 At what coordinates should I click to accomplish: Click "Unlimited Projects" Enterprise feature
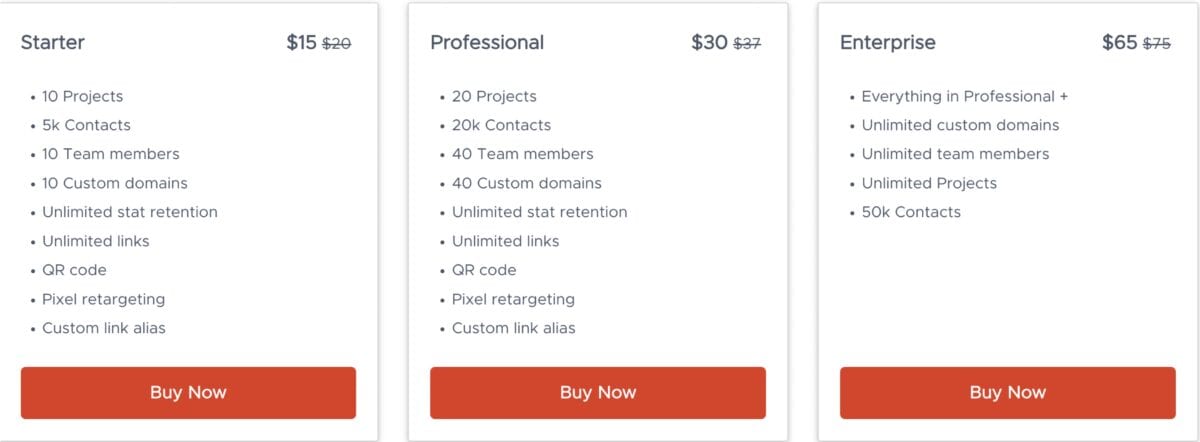pyautogui.click(x=929, y=183)
